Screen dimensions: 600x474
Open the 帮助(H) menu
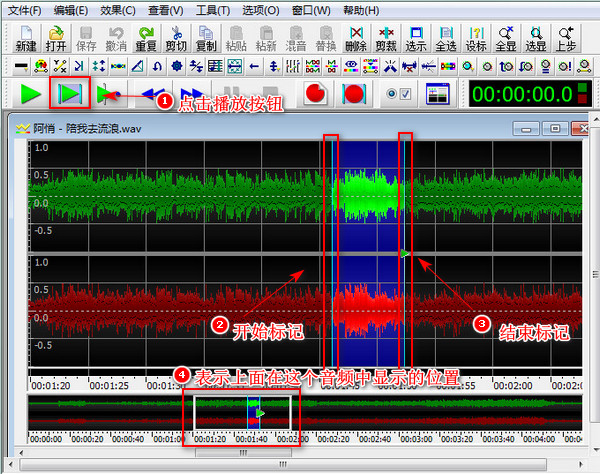point(361,10)
